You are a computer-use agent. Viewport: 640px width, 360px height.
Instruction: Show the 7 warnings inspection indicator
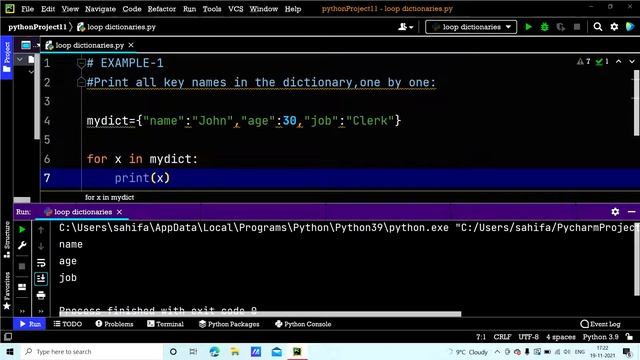[584, 62]
